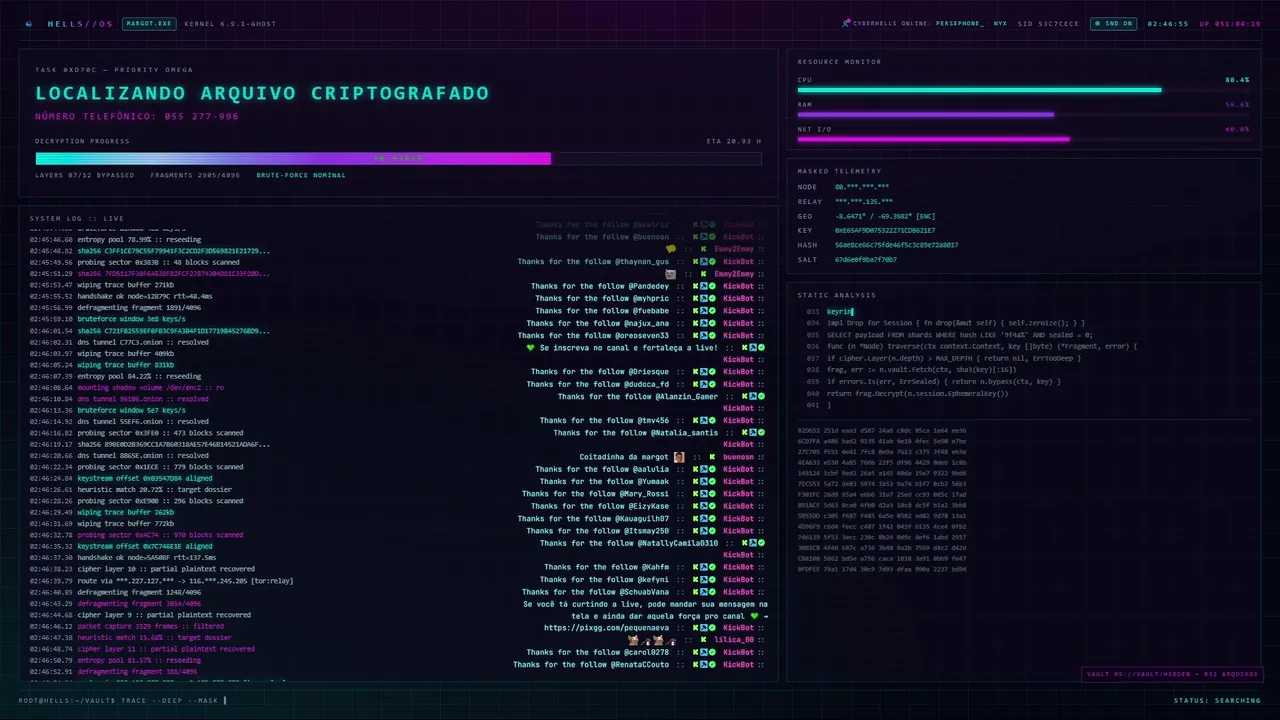Click the NÚMERO TELEFÔNICO: 055 277-996 text
This screenshot has width=1280, height=720.
coord(137,116)
